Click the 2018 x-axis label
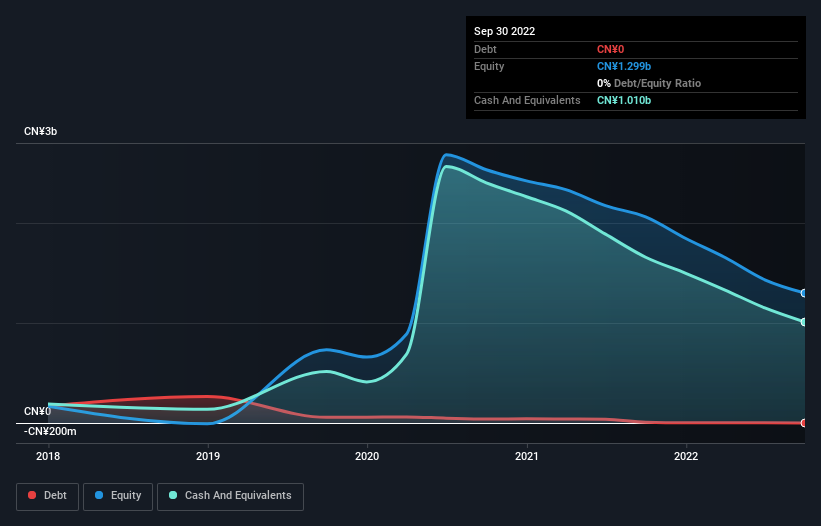This screenshot has height=526, width=821. coord(48,456)
